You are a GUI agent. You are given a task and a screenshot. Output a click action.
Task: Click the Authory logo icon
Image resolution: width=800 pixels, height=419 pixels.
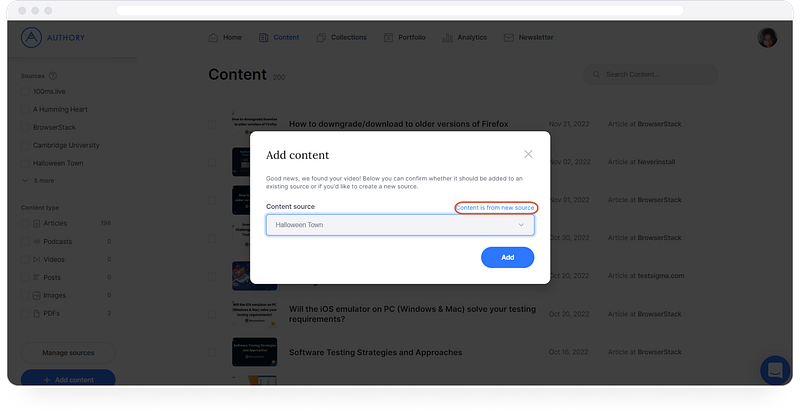[x=31, y=37]
